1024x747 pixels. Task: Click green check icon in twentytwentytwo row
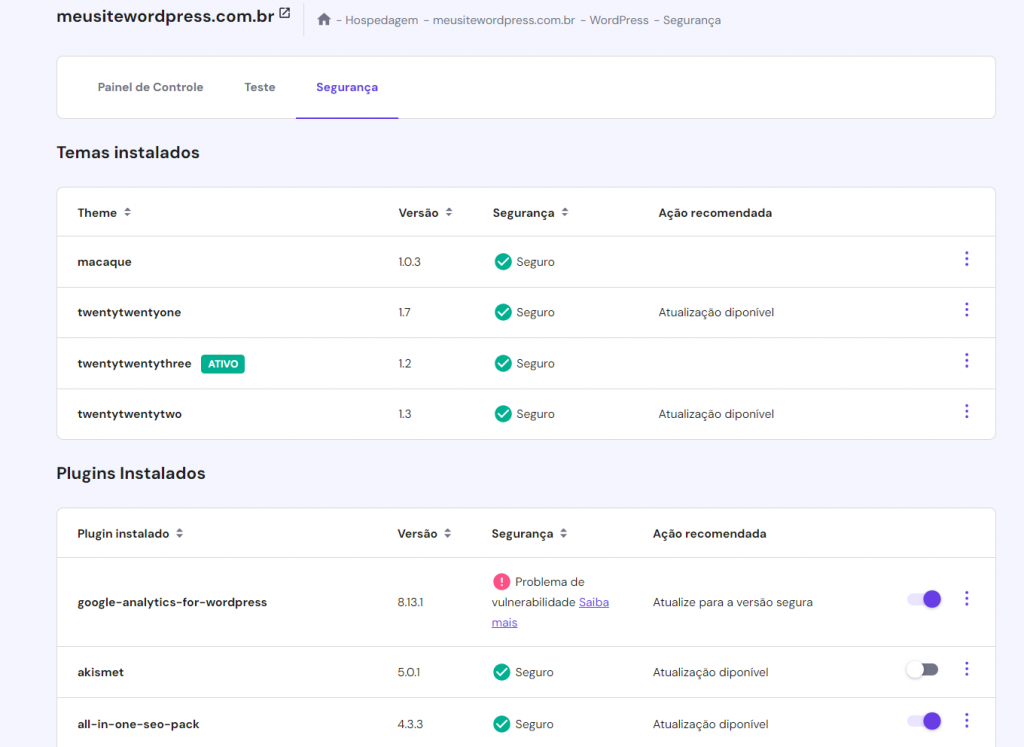click(503, 414)
